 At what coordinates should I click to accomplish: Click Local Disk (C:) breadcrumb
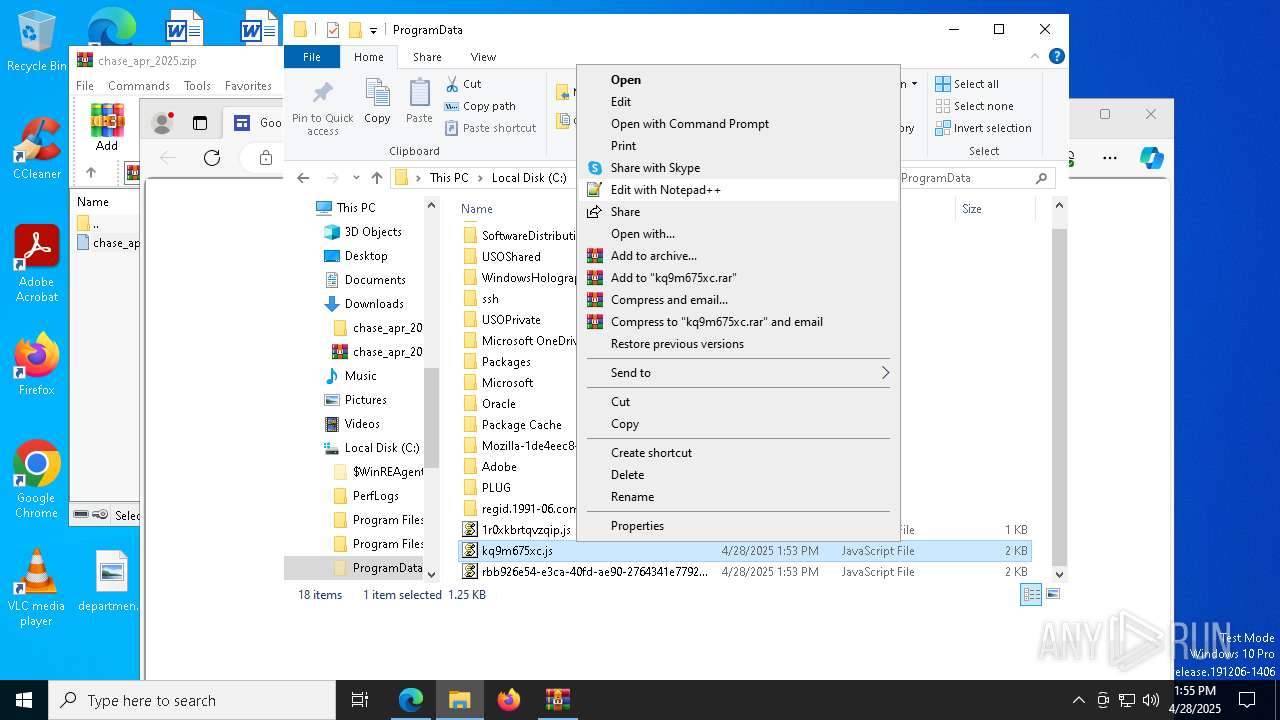(x=529, y=178)
